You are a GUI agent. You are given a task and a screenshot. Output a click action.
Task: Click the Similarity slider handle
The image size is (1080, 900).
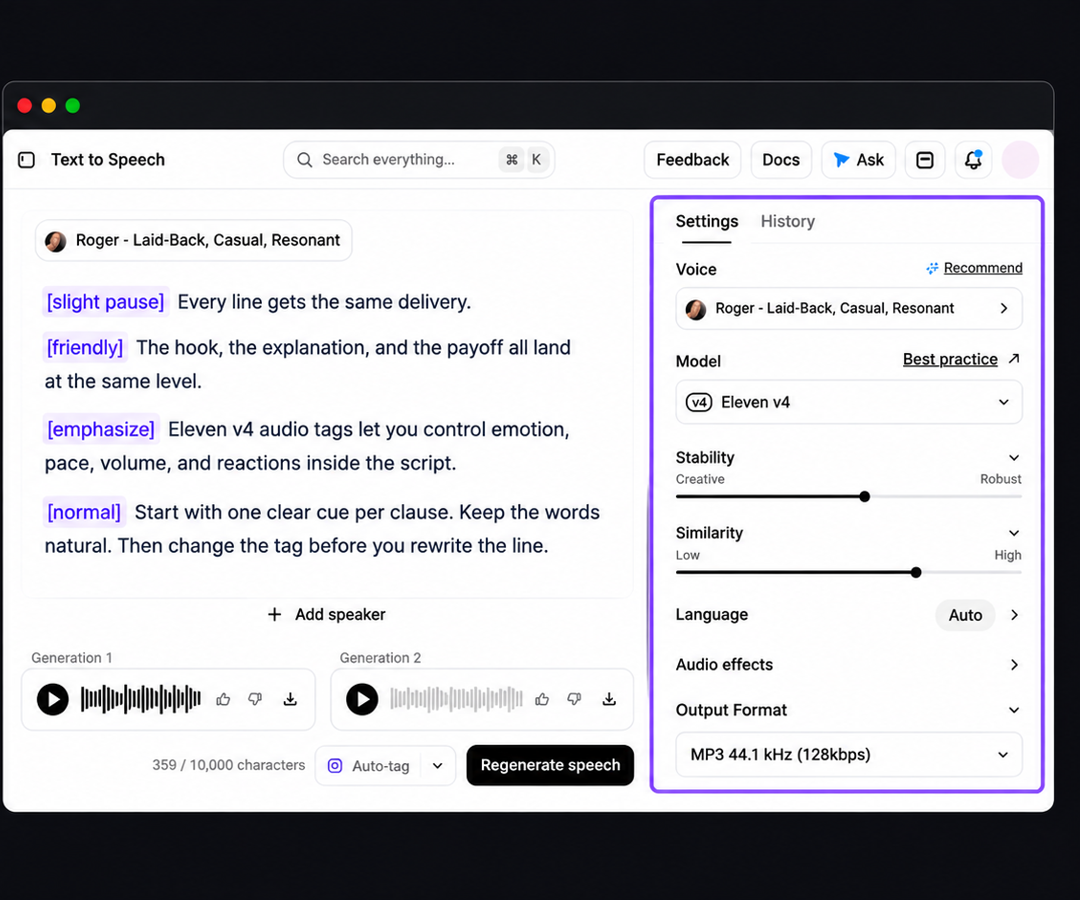pyautogui.click(x=915, y=572)
